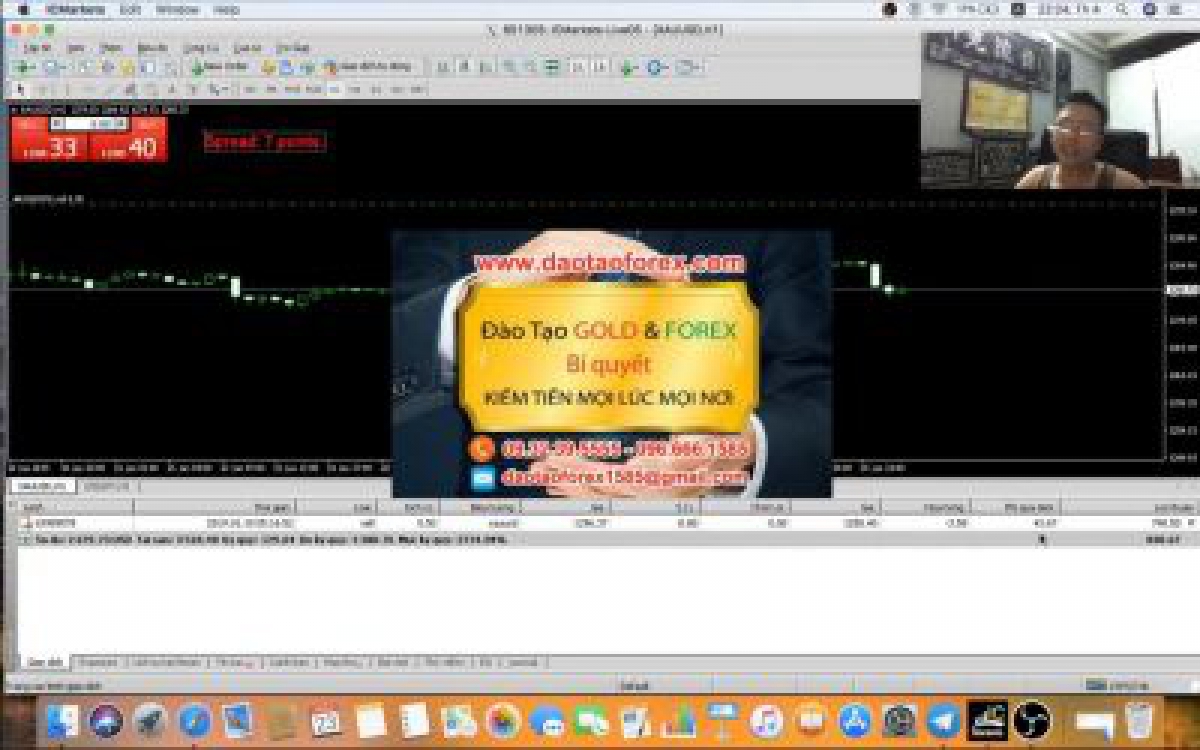Open the account history terminal tab
This screenshot has height=750, width=1200.
tap(167, 662)
